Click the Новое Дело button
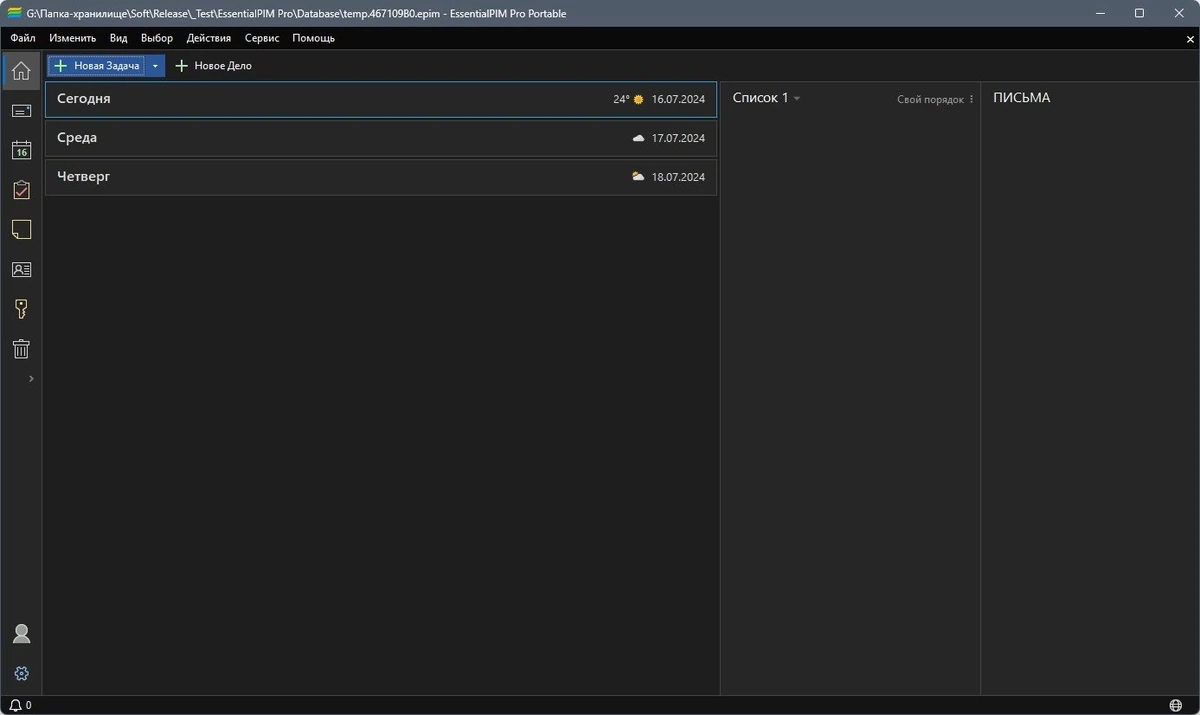This screenshot has height=715, width=1200. (x=213, y=66)
